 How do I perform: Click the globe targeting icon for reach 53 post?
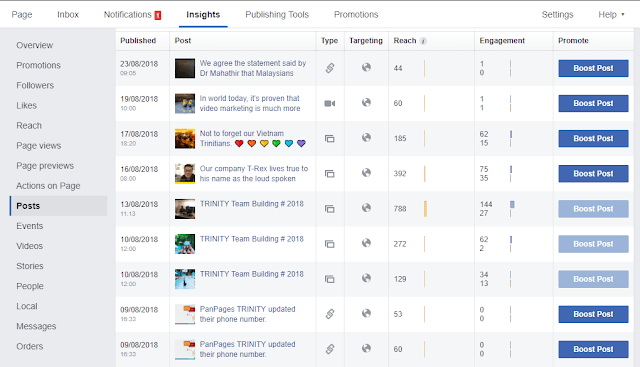click(x=366, y=313)
